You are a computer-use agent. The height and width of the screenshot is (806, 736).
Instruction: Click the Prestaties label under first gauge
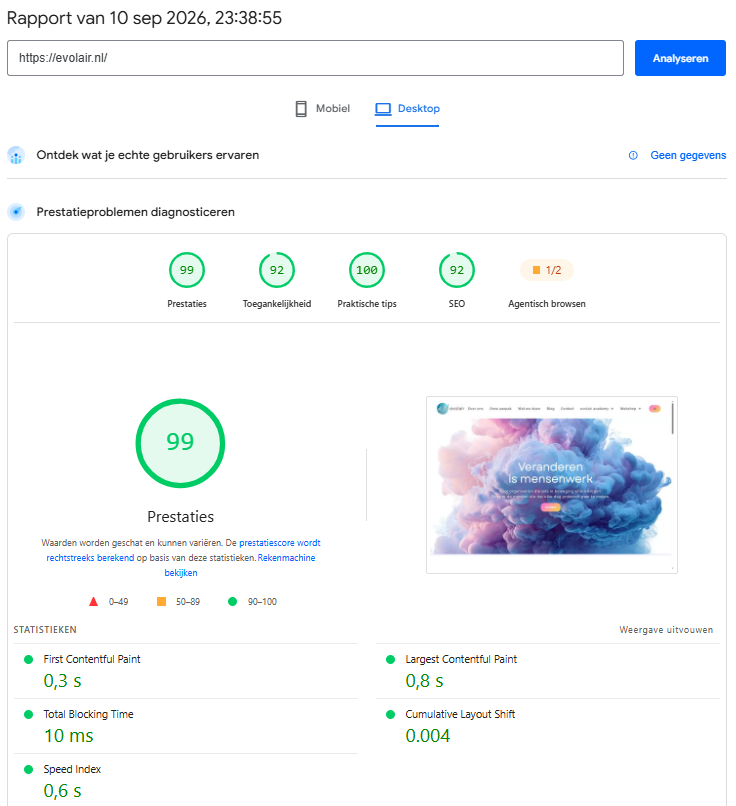pyautogui.click(x=187, y=304)
